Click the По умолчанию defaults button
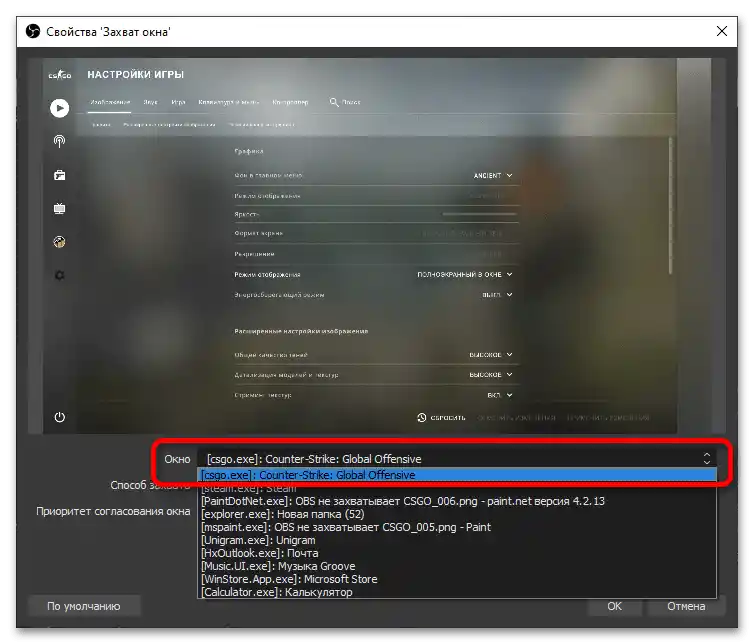This screenshot has height=644, width=754. pyautogui.click(x=84, y=606)
